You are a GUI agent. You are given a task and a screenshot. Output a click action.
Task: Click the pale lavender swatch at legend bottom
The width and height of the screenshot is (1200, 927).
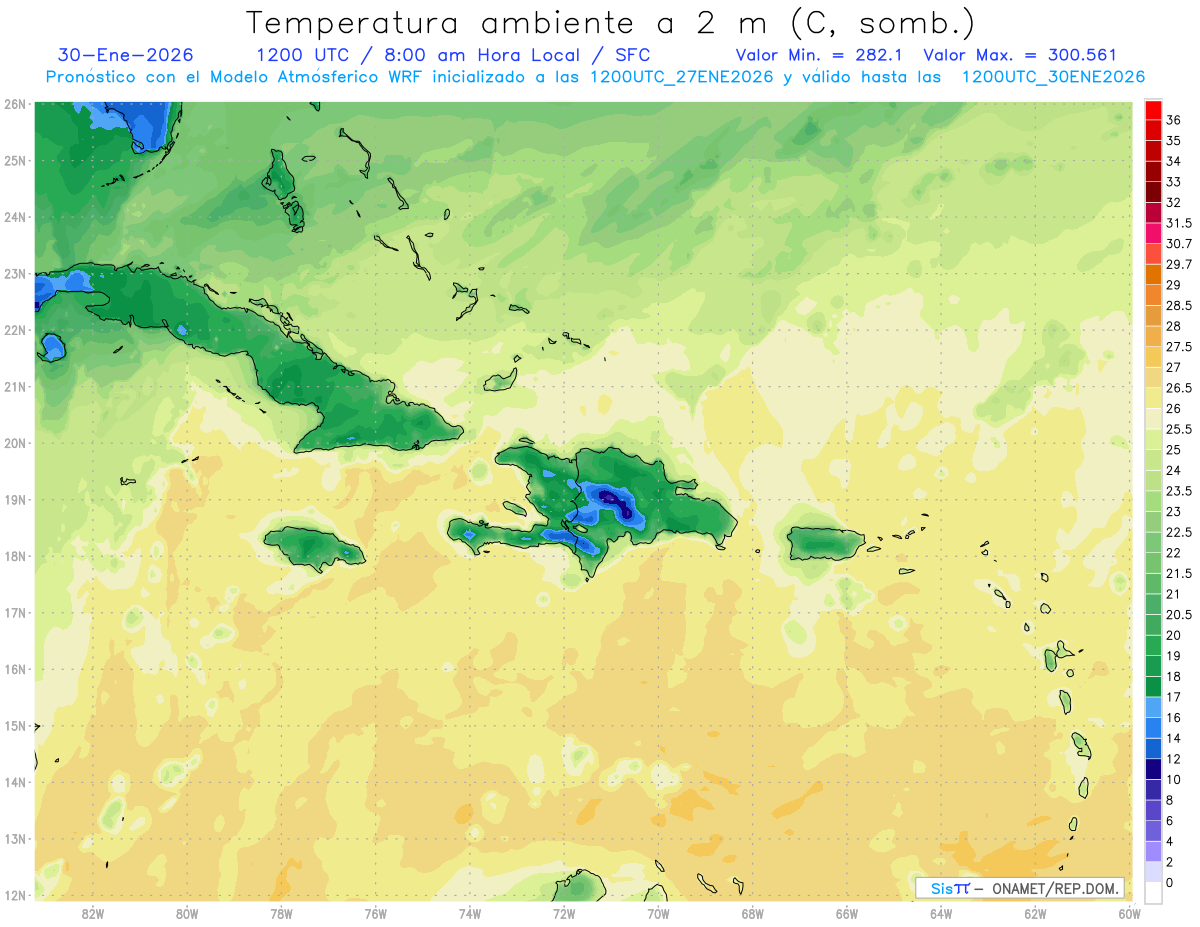pyautogui.click(x=1153, y=871)
